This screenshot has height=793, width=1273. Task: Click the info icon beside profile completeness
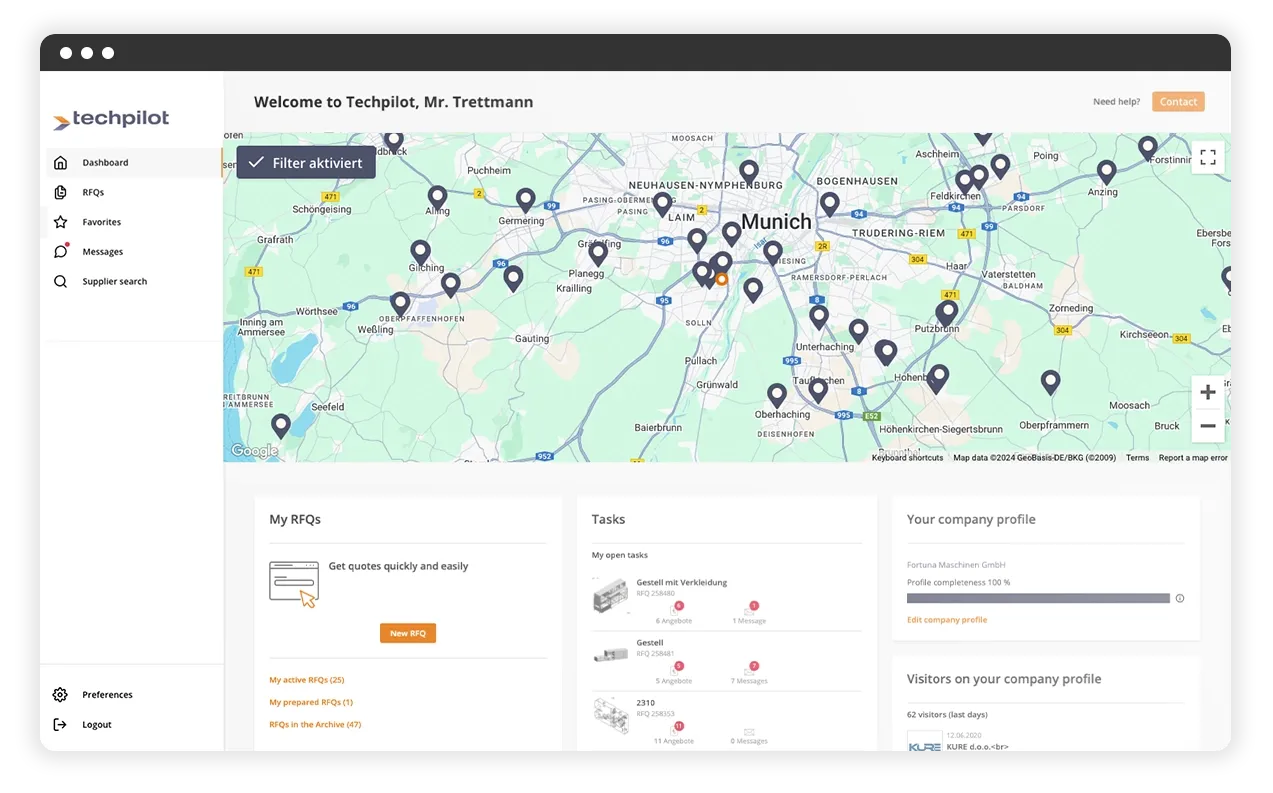click(1180, 598)
